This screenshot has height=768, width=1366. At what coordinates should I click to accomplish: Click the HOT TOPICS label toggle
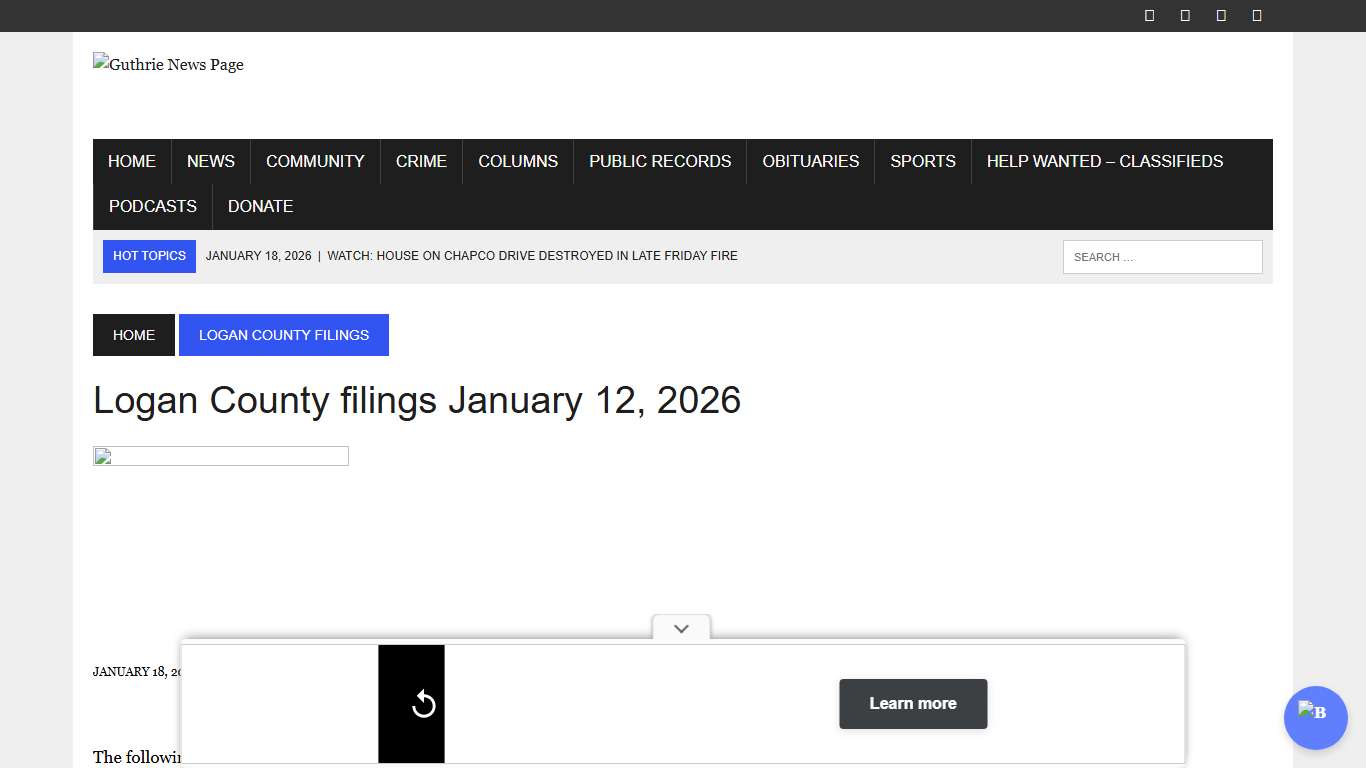click(148, 256)
